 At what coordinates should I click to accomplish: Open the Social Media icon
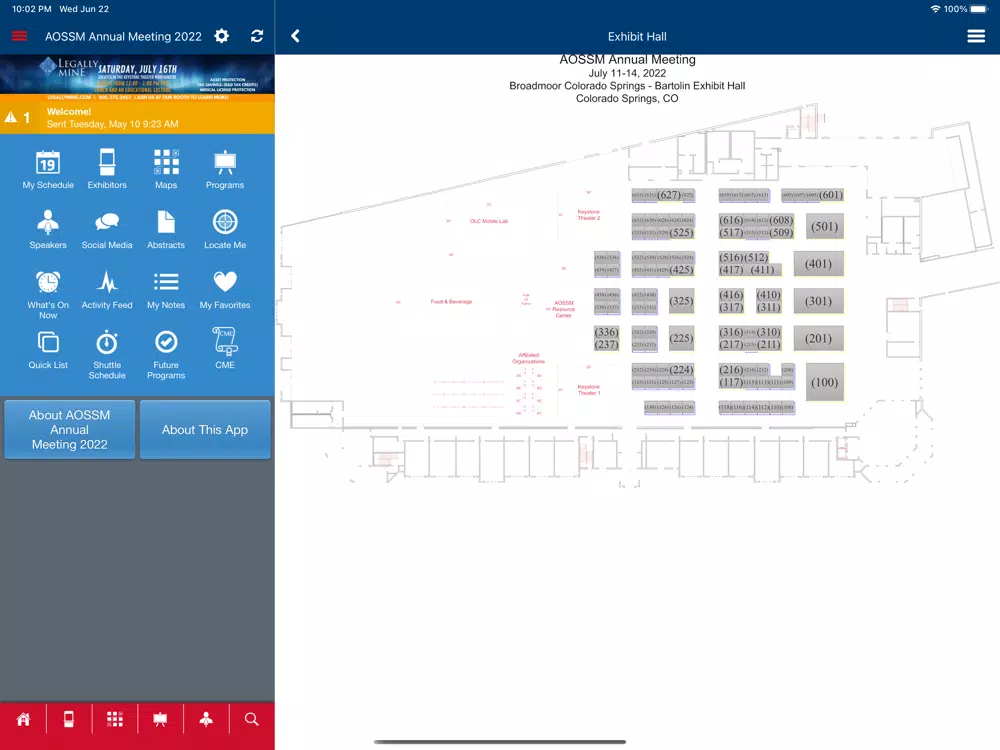(107, 222)
